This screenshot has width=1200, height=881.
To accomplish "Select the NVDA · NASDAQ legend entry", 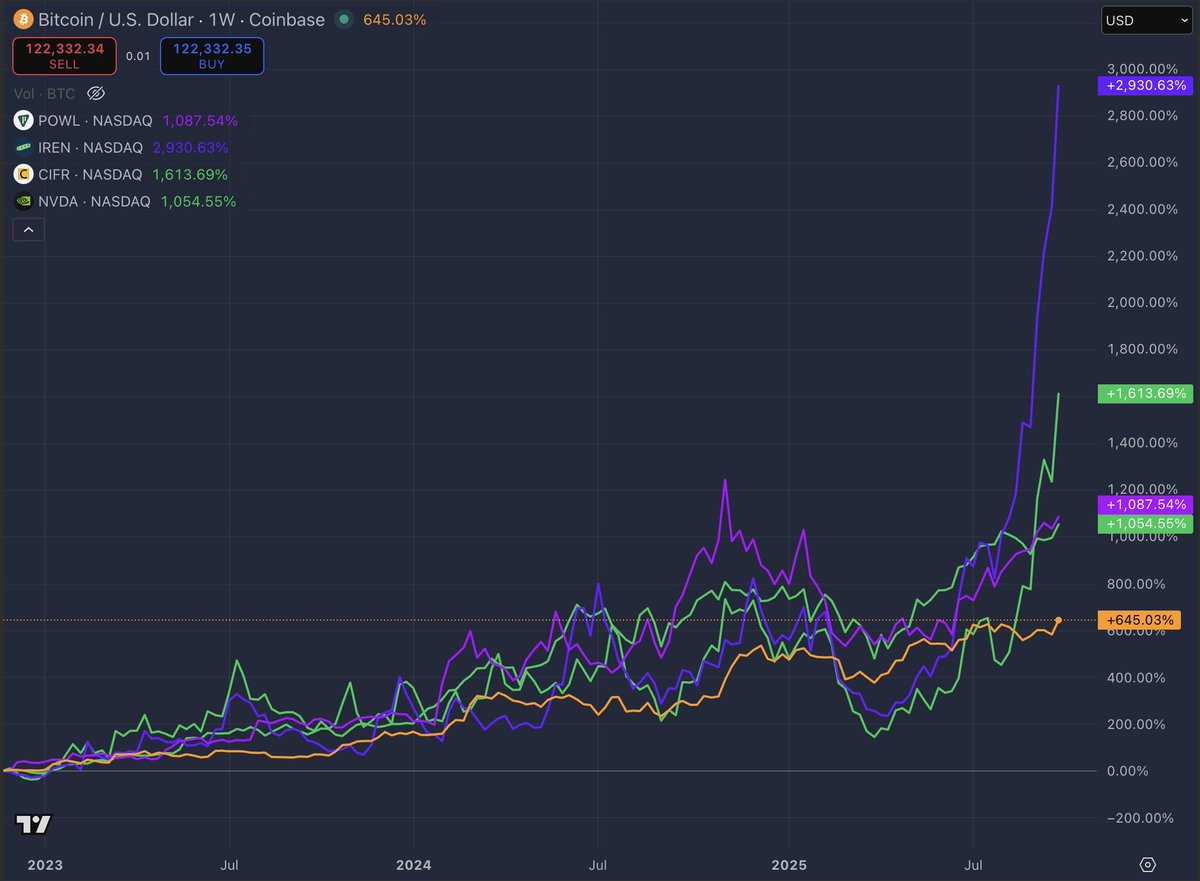I will pos(94,201).
